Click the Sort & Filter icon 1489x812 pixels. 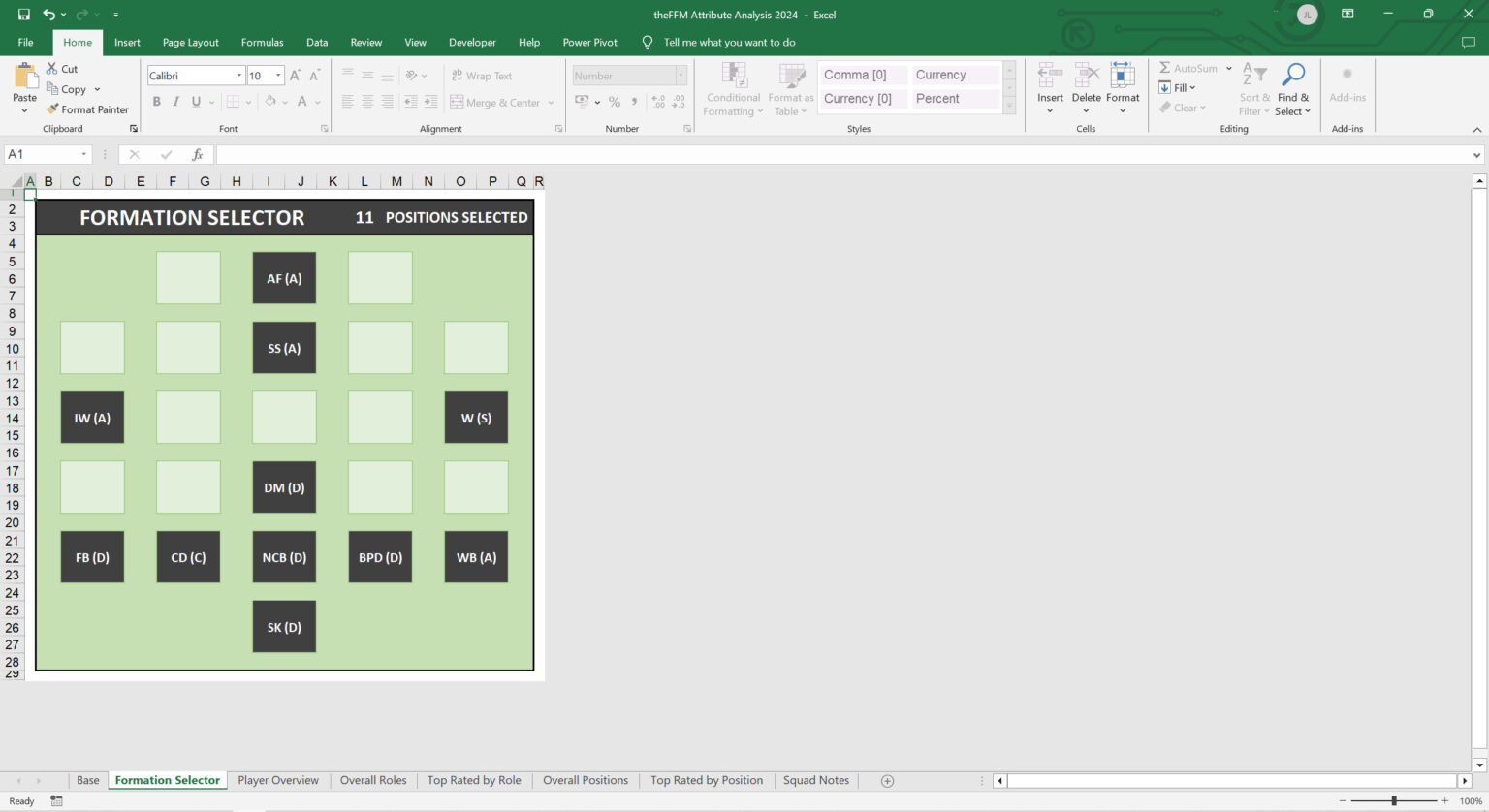pyautogui.click(x=1254, y=89)
